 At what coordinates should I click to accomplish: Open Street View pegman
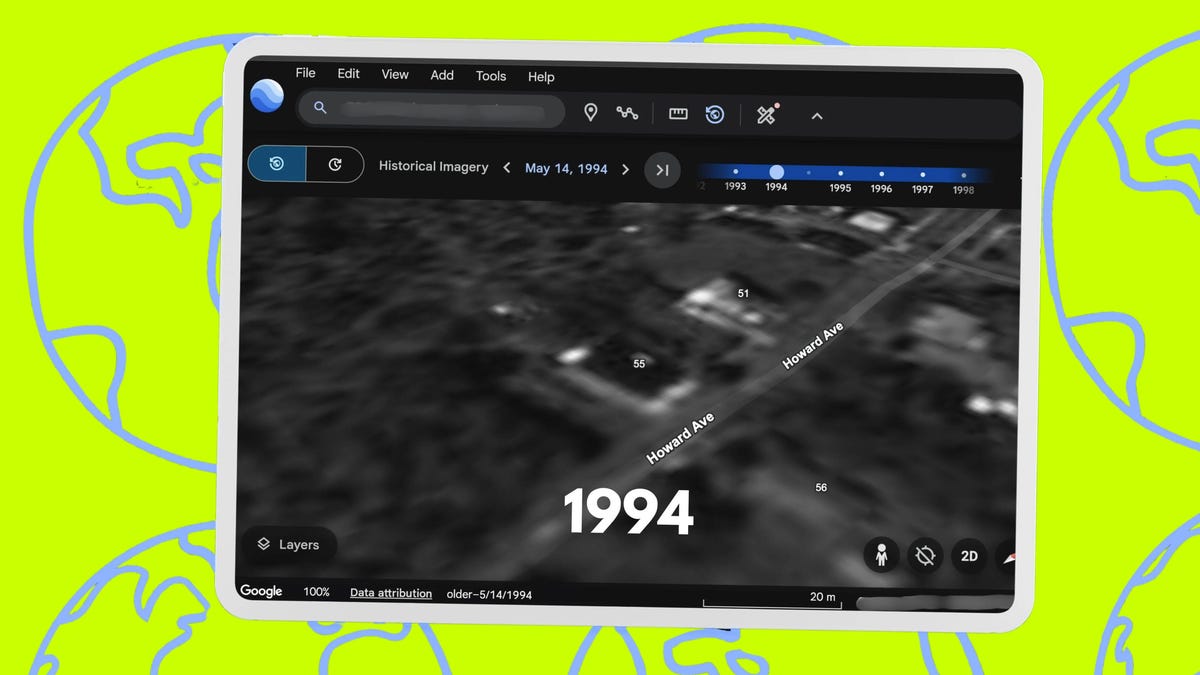881,555
